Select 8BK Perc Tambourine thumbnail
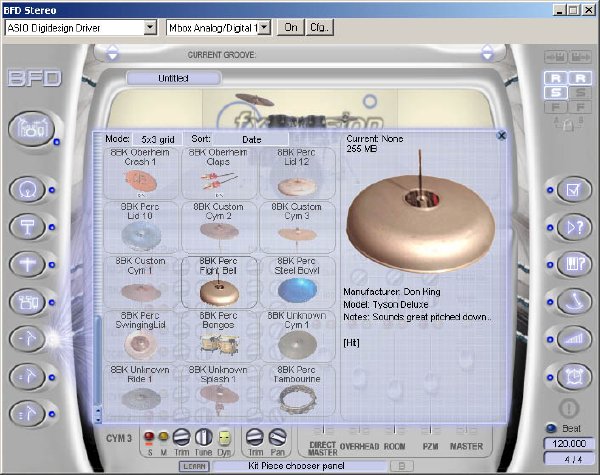 click(x=297, y=391)
